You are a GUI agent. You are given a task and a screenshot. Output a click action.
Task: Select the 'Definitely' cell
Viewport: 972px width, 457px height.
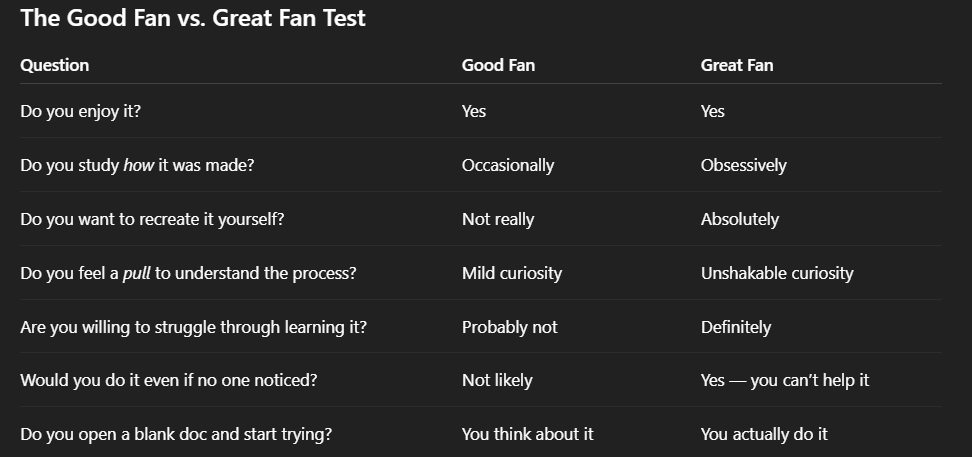(736, 327)
